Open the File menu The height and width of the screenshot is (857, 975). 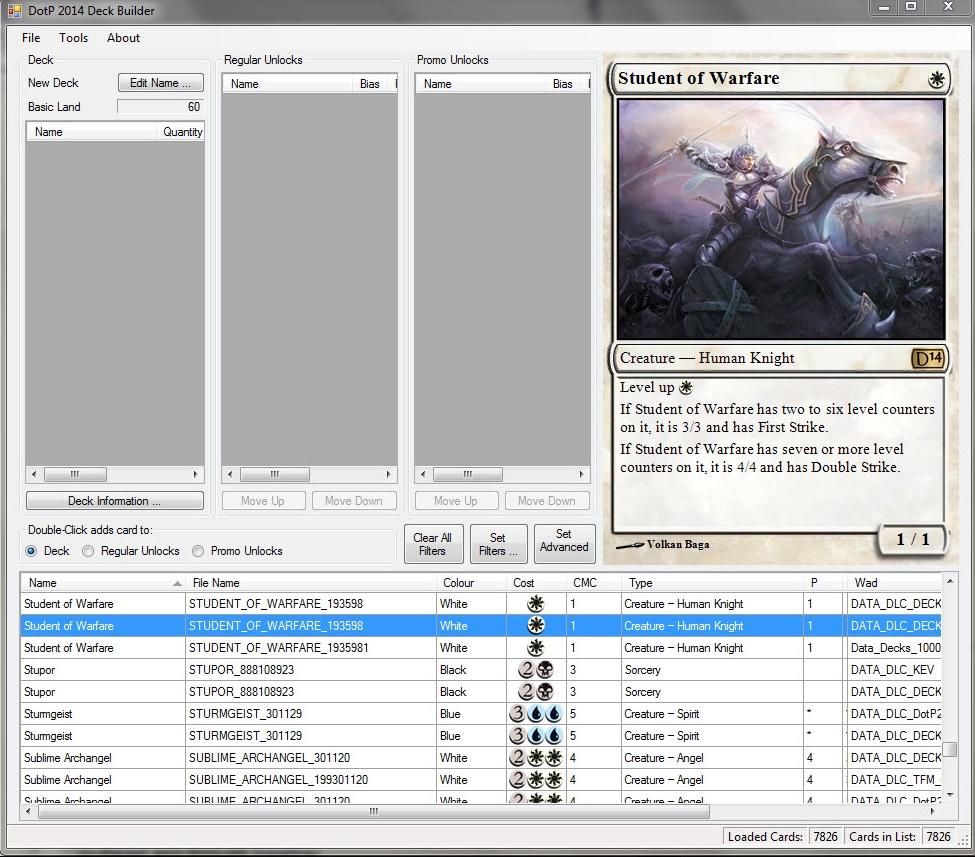coord(31,38)
